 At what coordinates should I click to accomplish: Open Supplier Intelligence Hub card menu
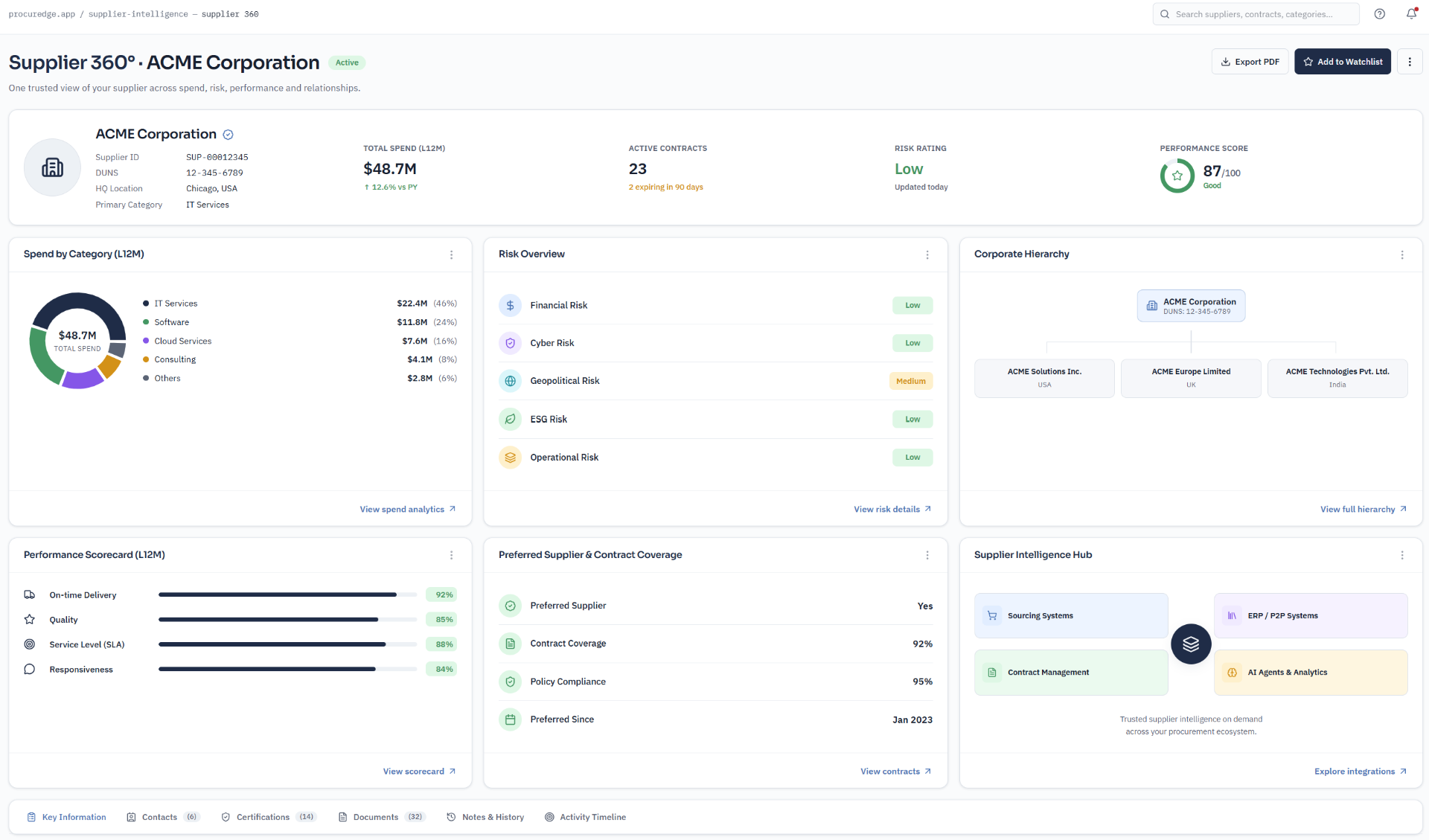[1402, 555]
